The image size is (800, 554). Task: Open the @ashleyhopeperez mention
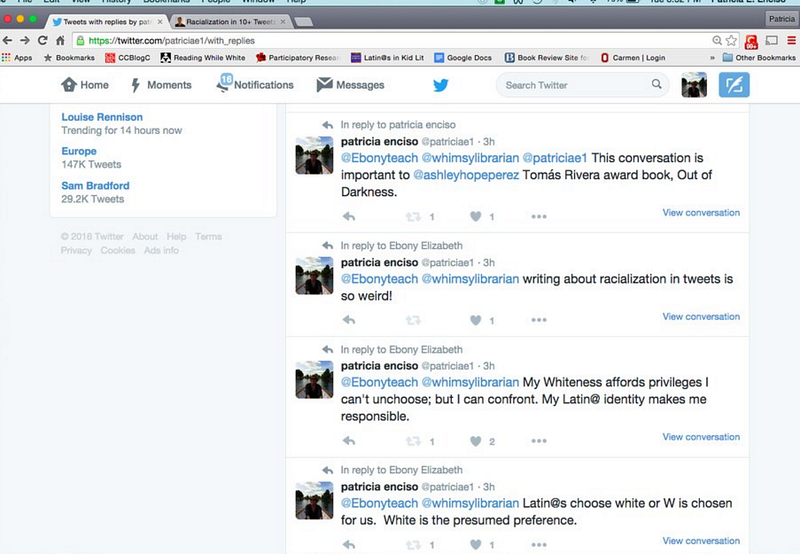(x=466, y=175)
